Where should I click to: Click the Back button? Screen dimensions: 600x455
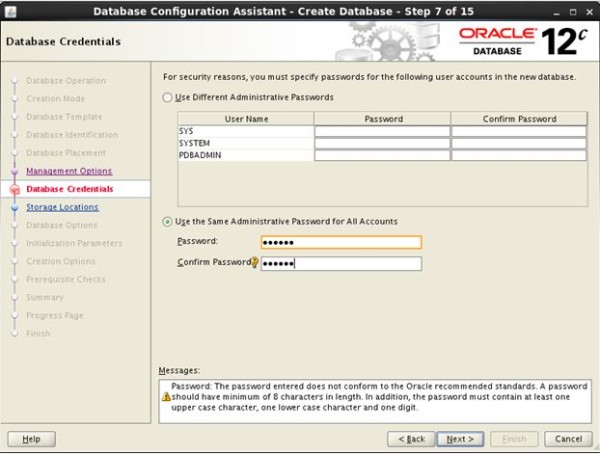[x=411, y=439]
